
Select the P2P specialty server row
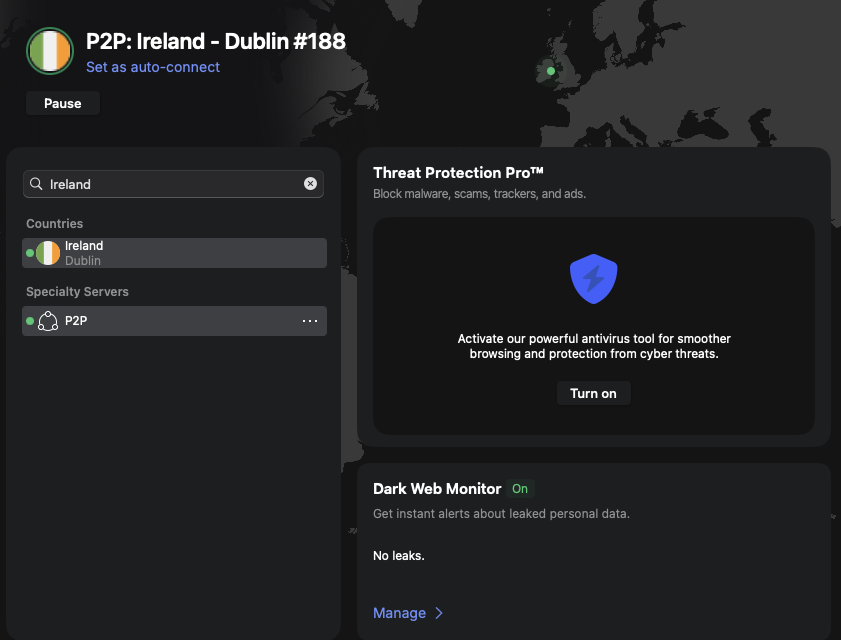[x=174, y=321]
